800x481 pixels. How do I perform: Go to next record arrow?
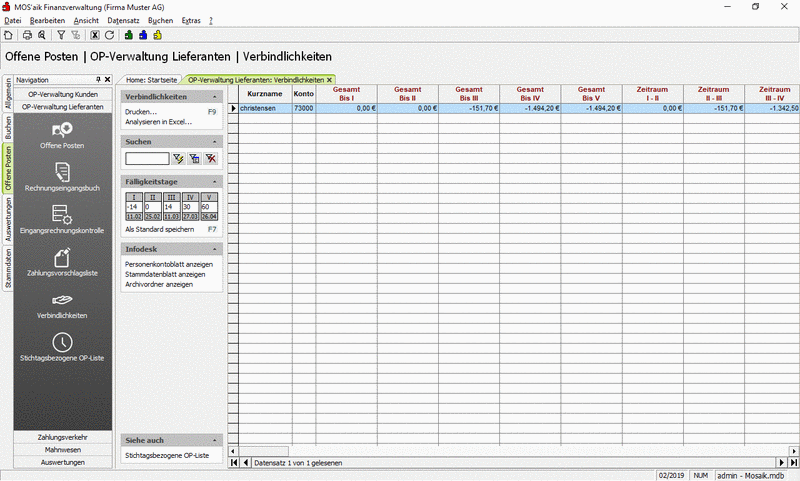click(781, 463)
